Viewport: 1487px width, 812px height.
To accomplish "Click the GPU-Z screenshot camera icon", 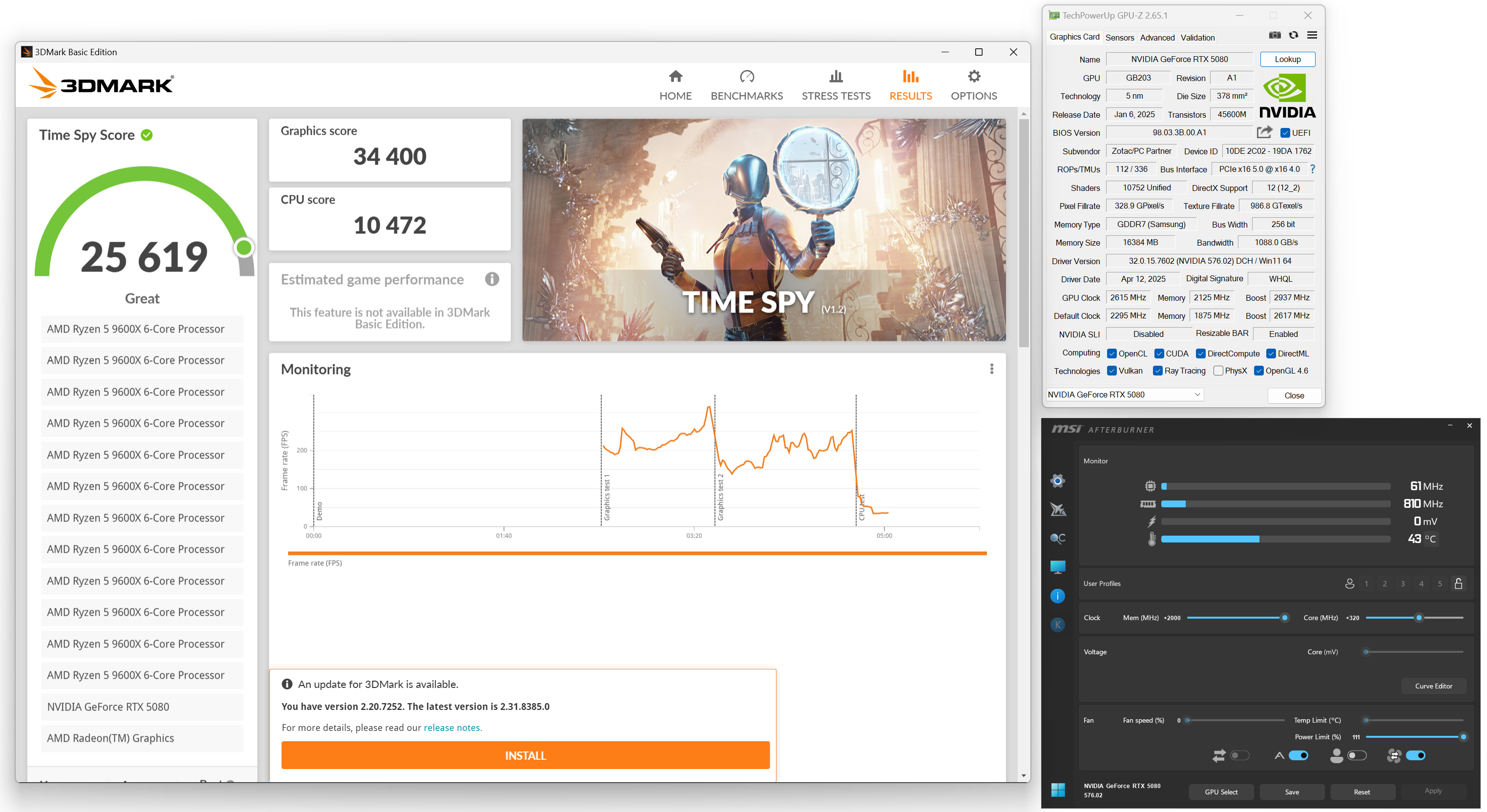I will pos(1275,35).
